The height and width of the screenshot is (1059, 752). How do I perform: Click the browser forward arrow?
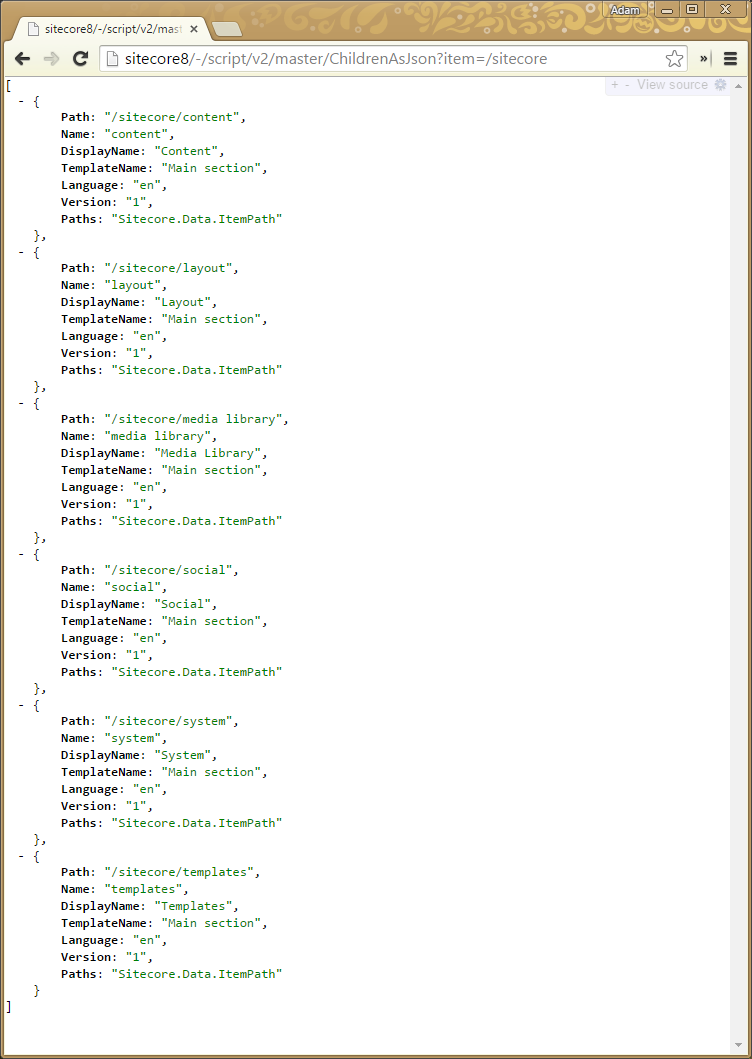[51, 59]
